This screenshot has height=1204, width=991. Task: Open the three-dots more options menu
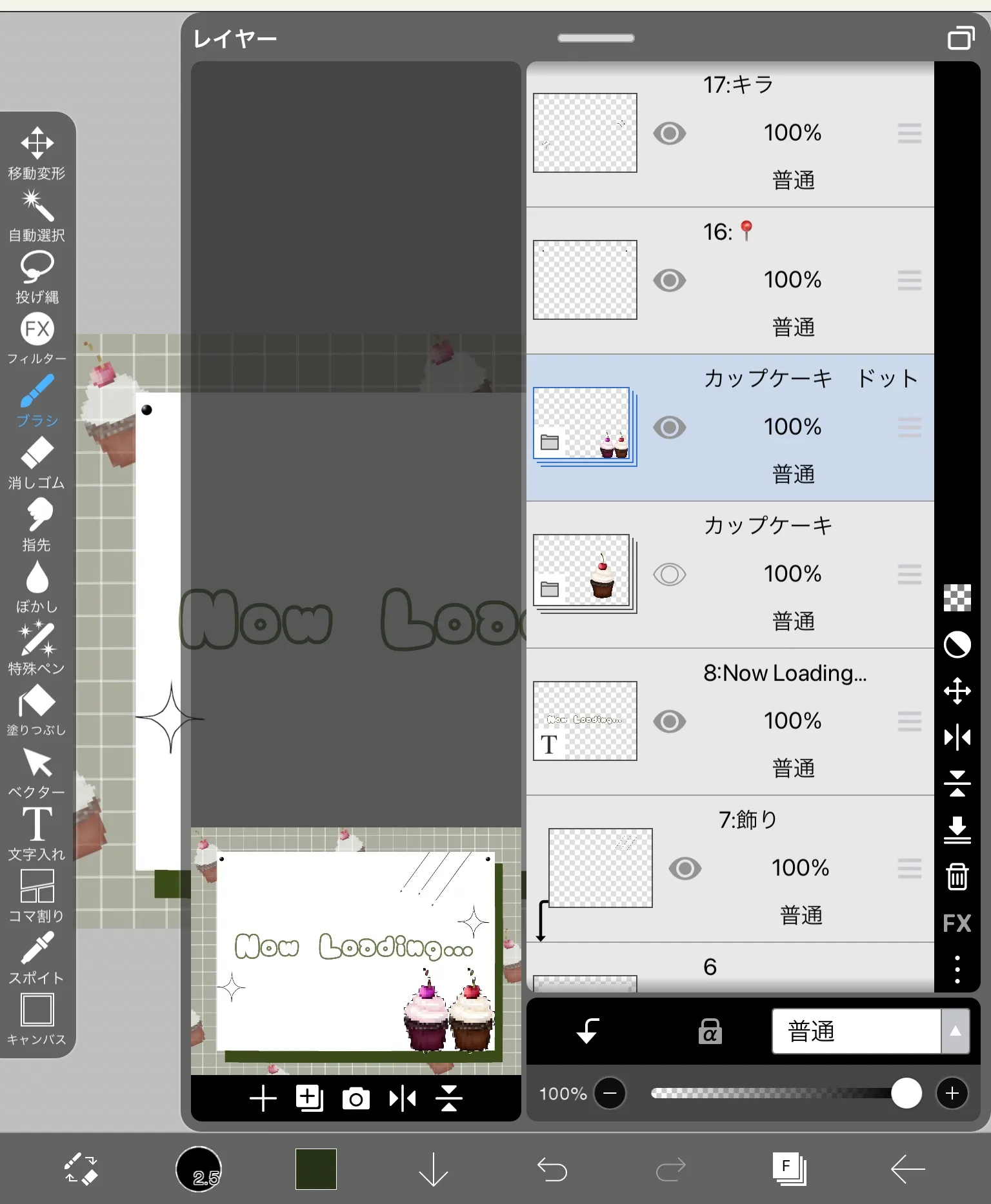(x=957, y=969)
